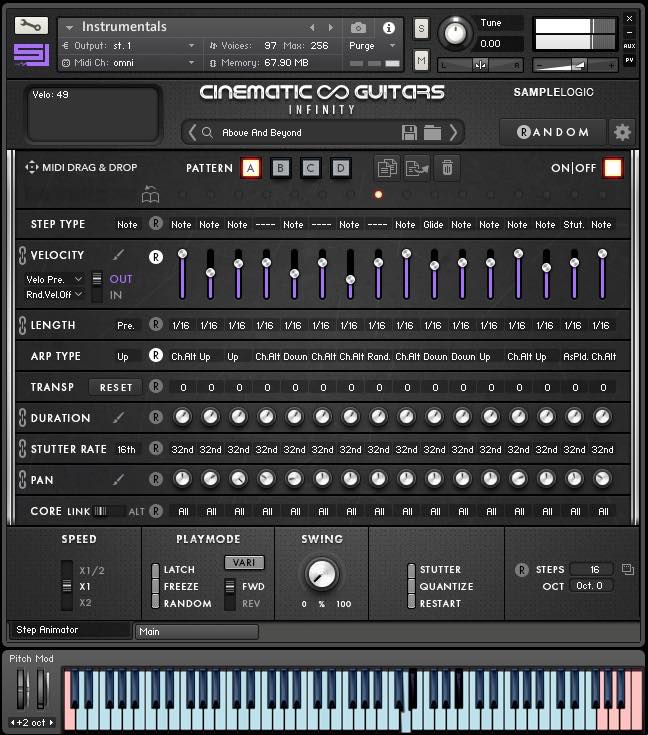Click the camera snapshot icon
648x735 pixels.
(x=358, y=27)
